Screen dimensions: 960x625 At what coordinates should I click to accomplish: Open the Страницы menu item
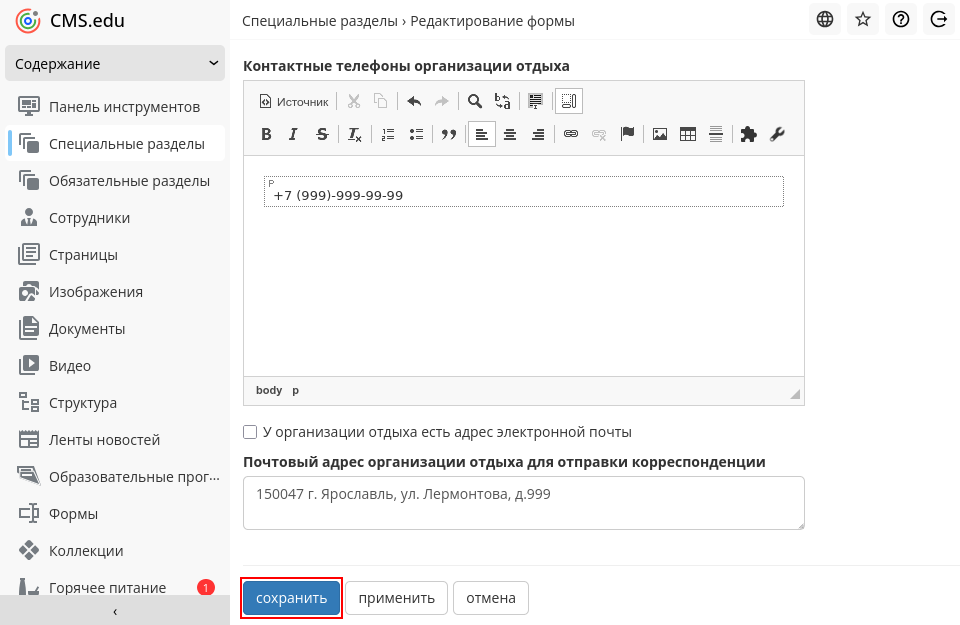point(115,255)
